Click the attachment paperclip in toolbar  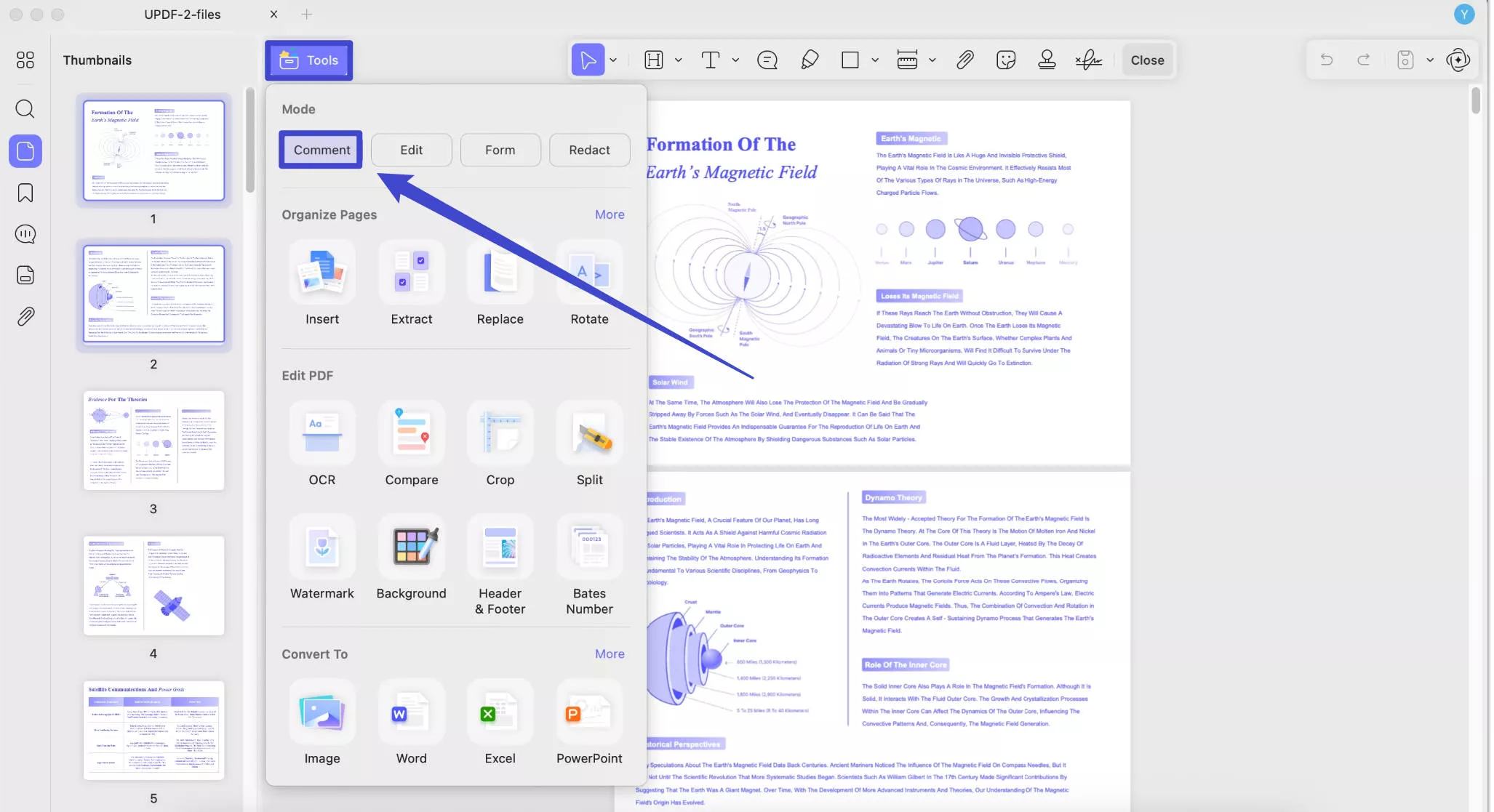point(964,60)
